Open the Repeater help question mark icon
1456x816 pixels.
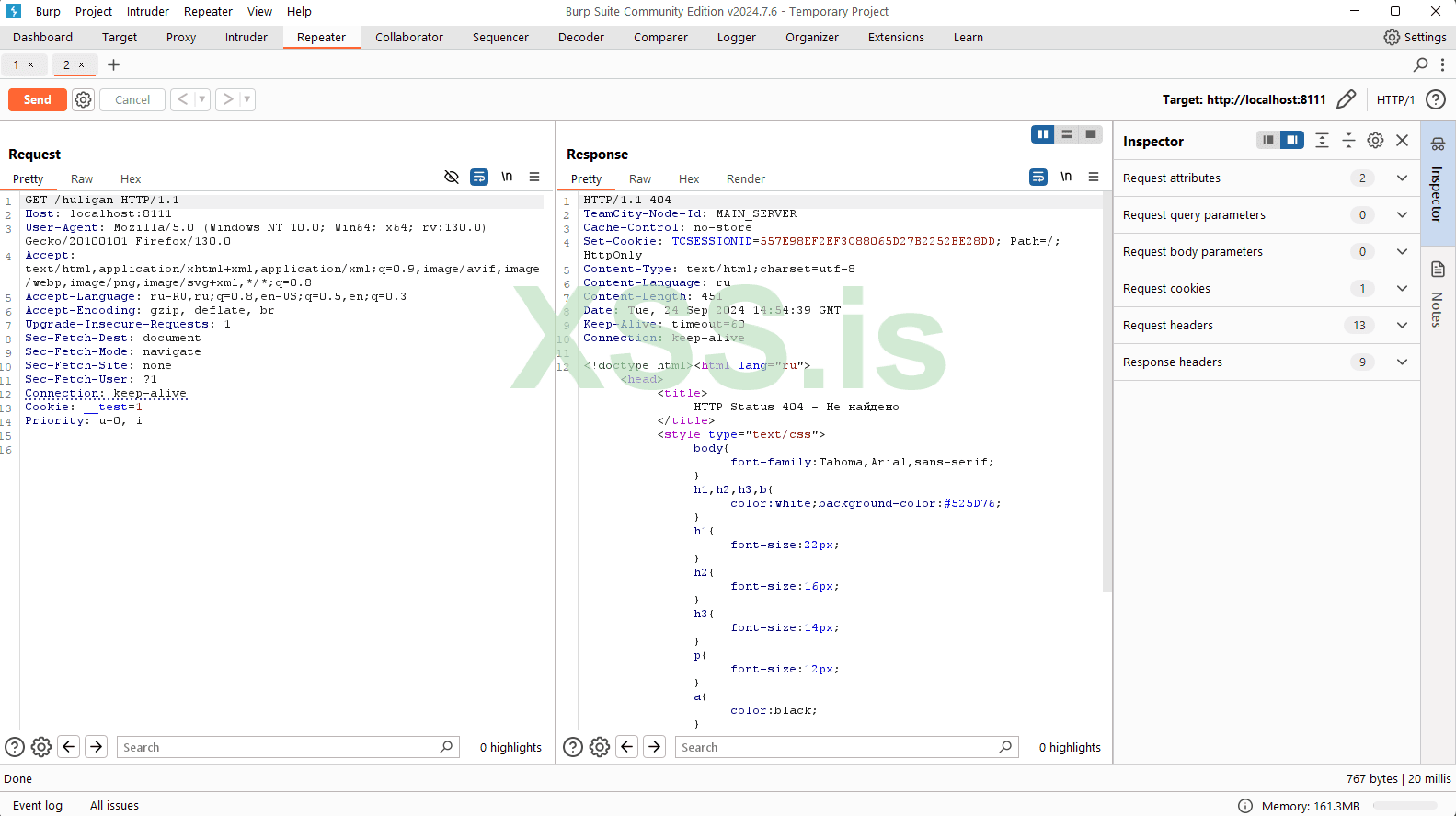(1435, 99)
